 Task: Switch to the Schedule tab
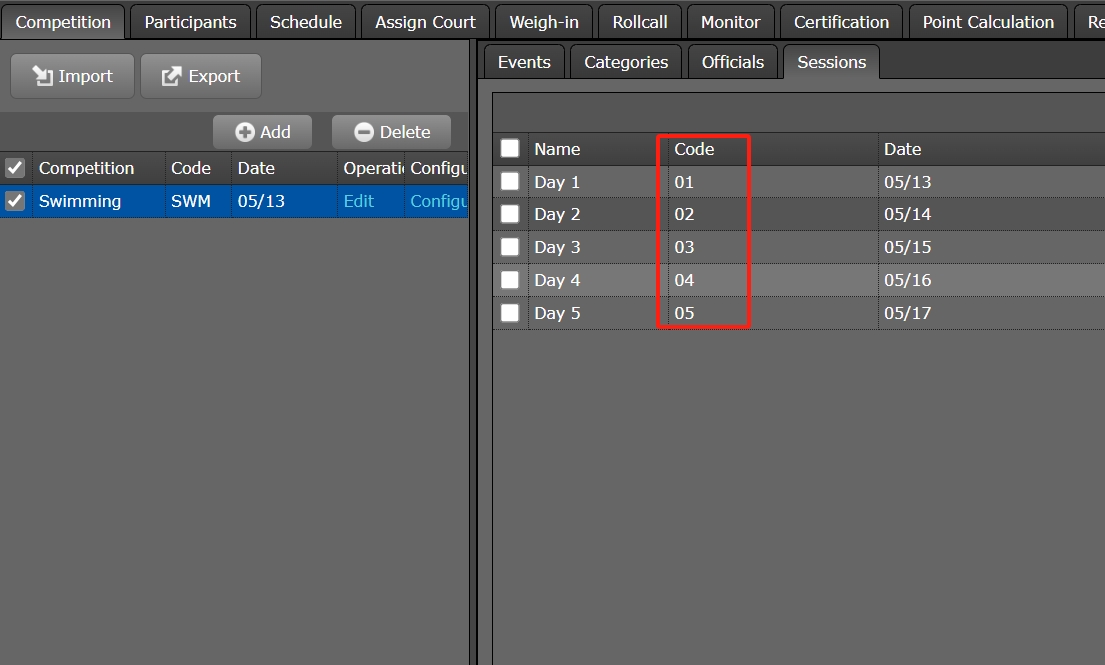click(305, 22)
